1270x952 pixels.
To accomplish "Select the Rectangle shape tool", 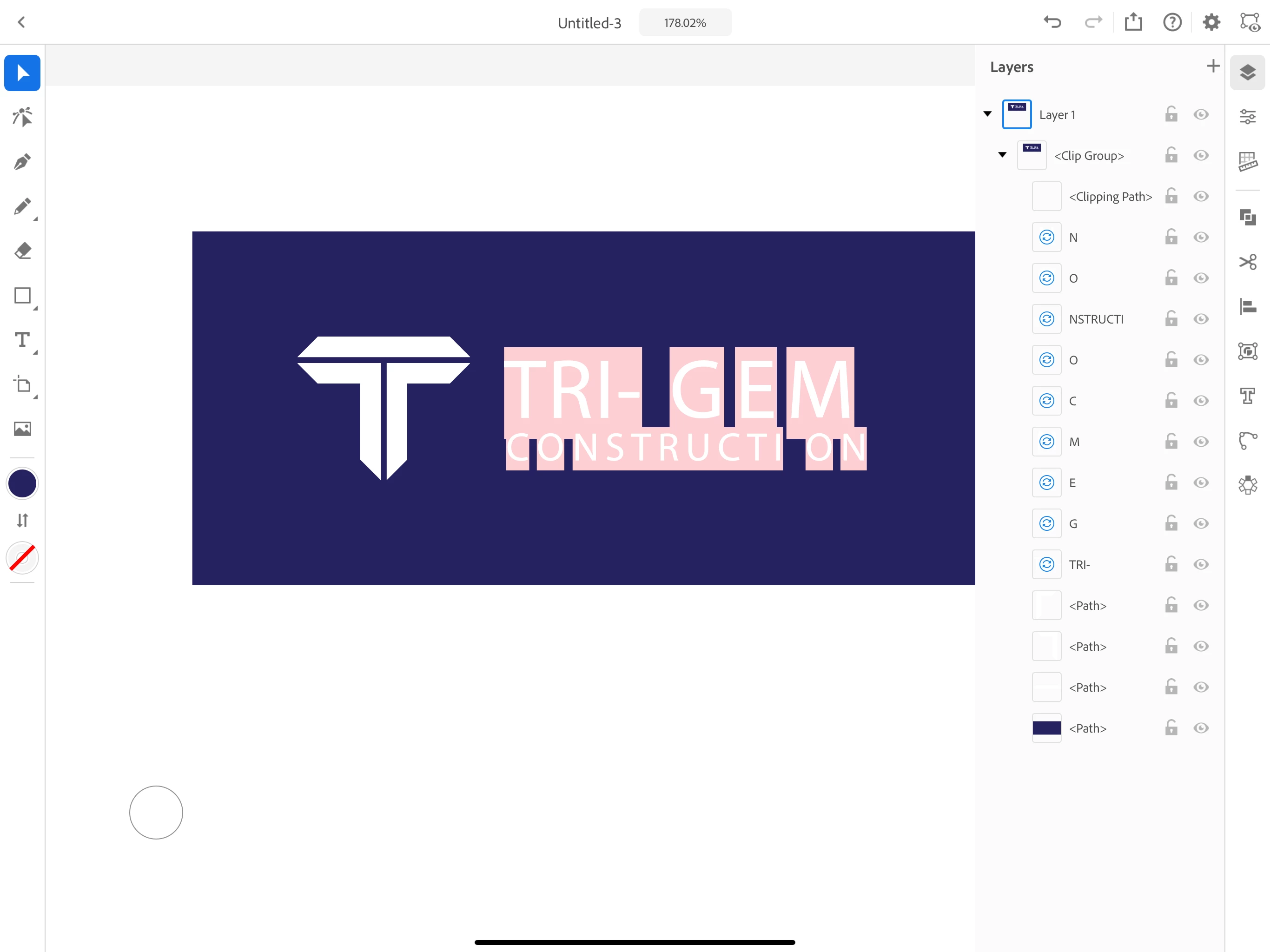I will (22, 296).
